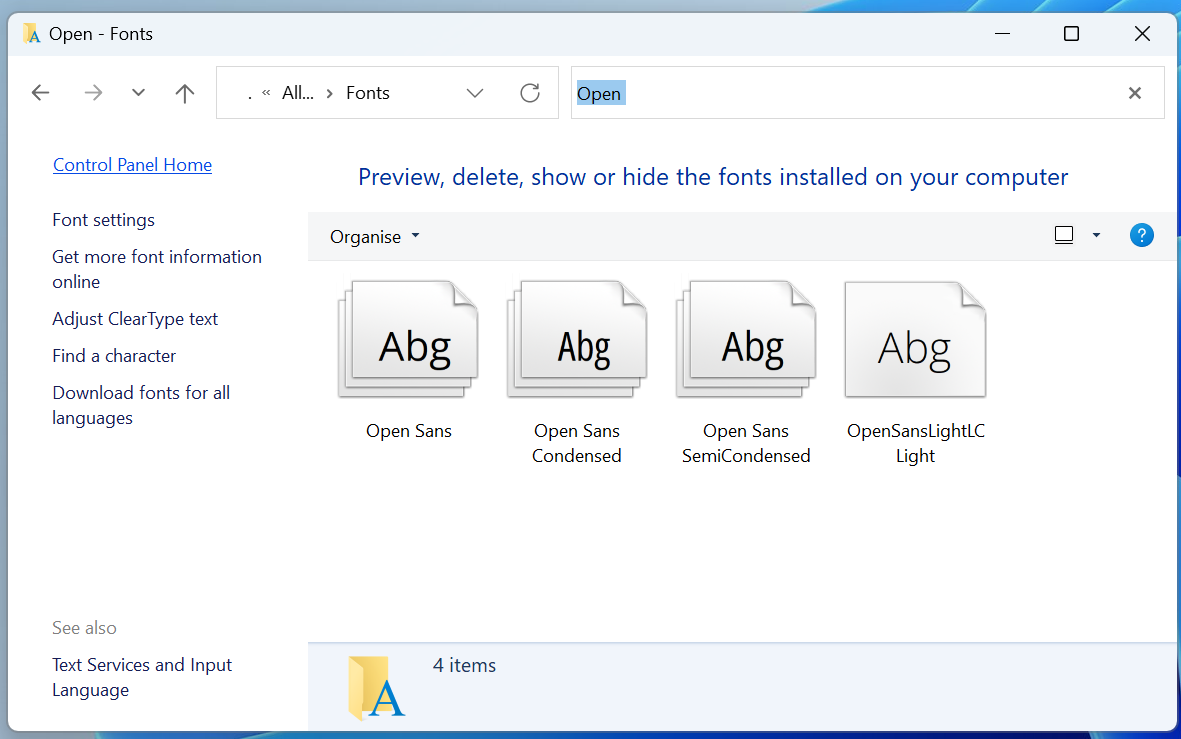Expand the view options dropdown arrow

[1096, 236]
